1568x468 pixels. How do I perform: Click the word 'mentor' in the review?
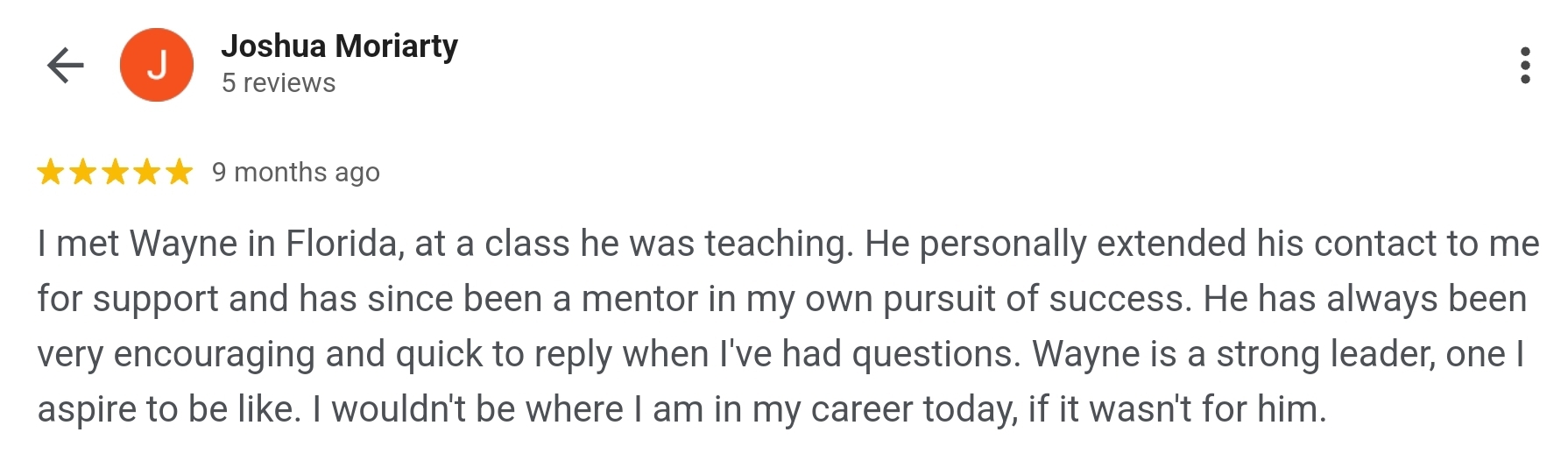[640, 299]
